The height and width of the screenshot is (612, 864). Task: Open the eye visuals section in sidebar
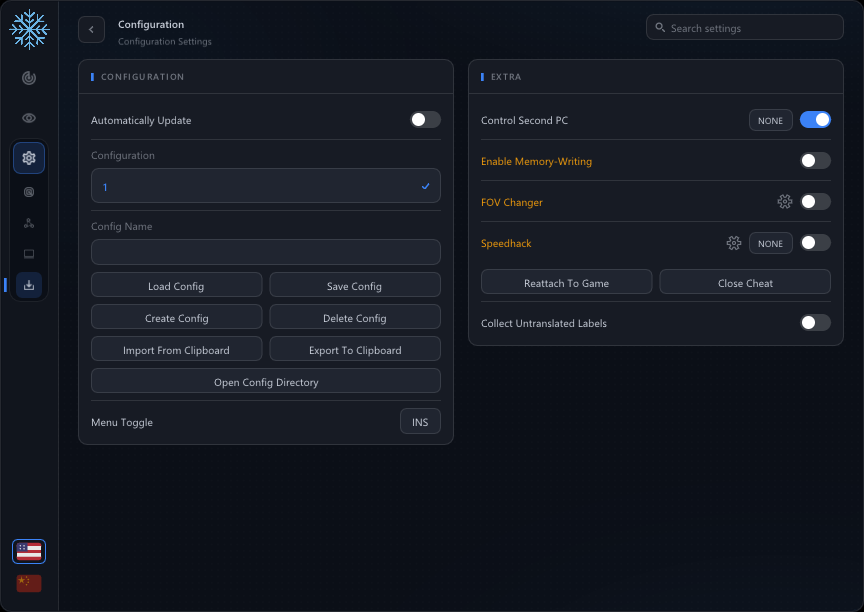(29, 118)
